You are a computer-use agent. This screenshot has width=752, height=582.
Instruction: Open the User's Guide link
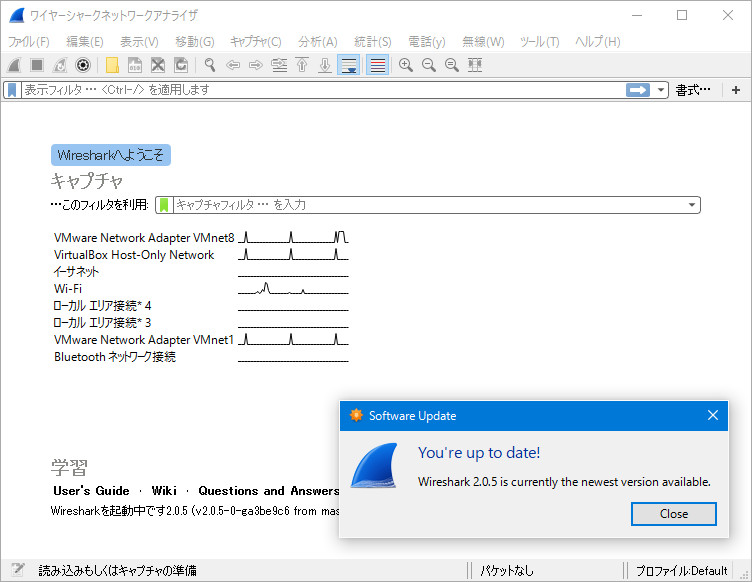91,491
